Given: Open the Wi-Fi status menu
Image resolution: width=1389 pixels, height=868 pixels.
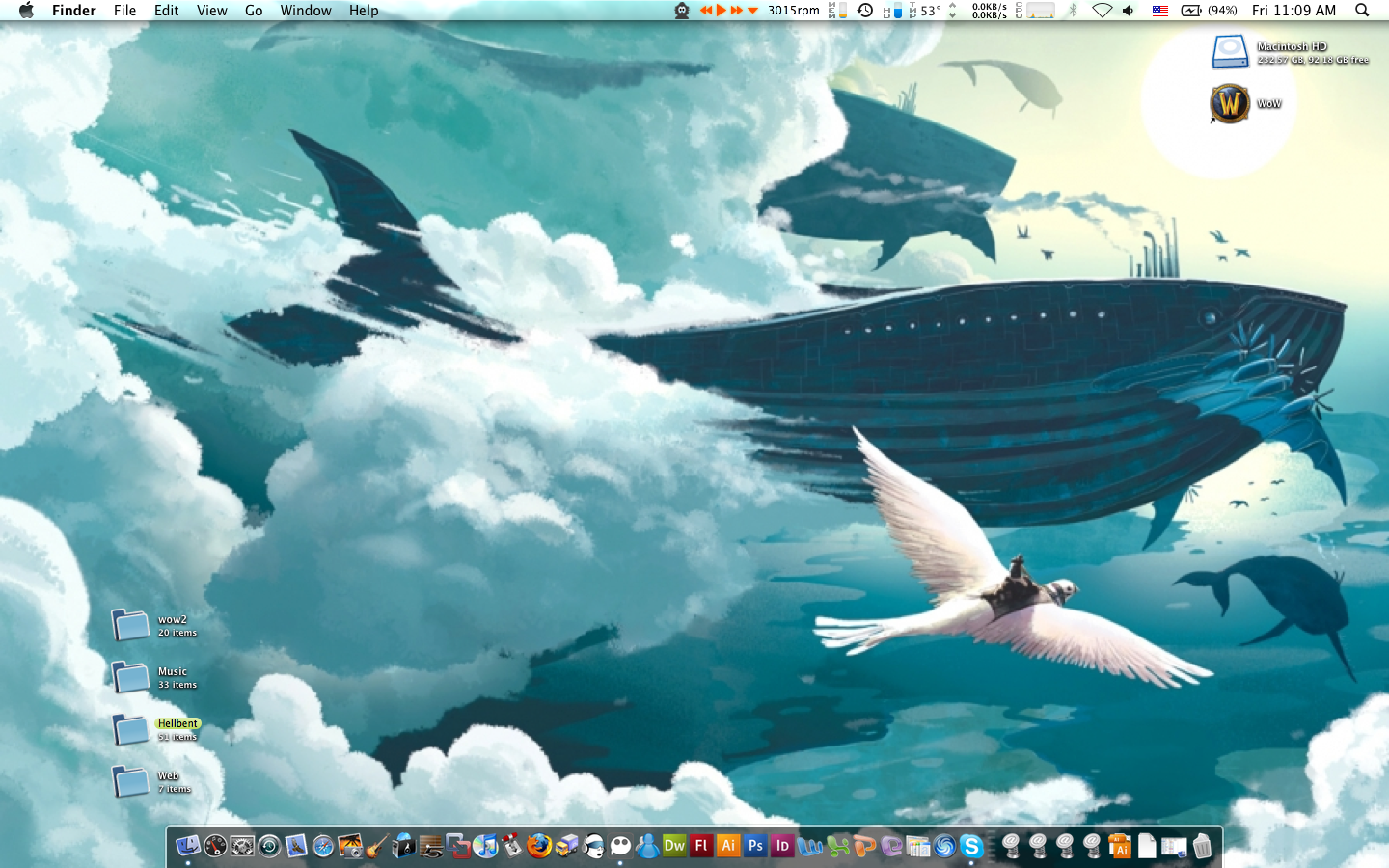Looking at the screenshot, I should click(1102, 11).
